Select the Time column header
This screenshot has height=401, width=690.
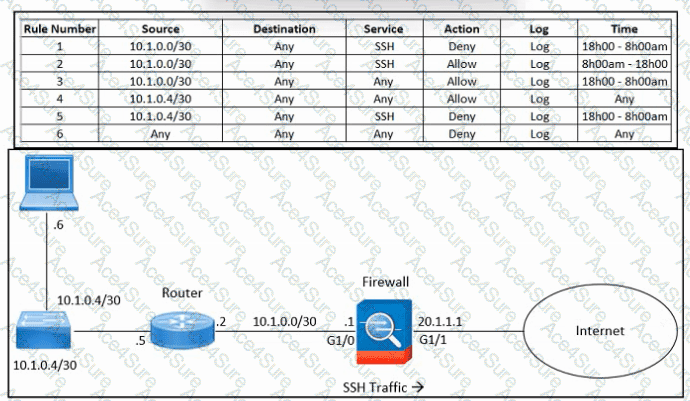point(624,29)
